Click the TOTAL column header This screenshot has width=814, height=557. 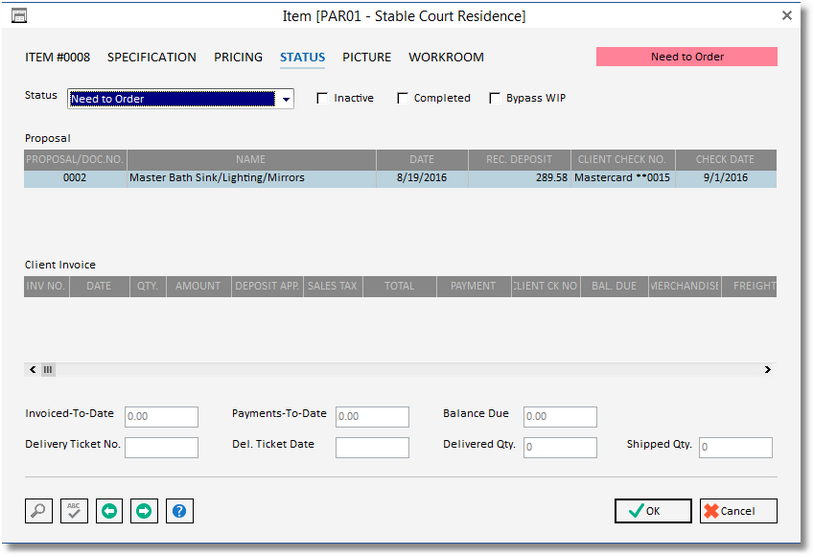[400, 287]
